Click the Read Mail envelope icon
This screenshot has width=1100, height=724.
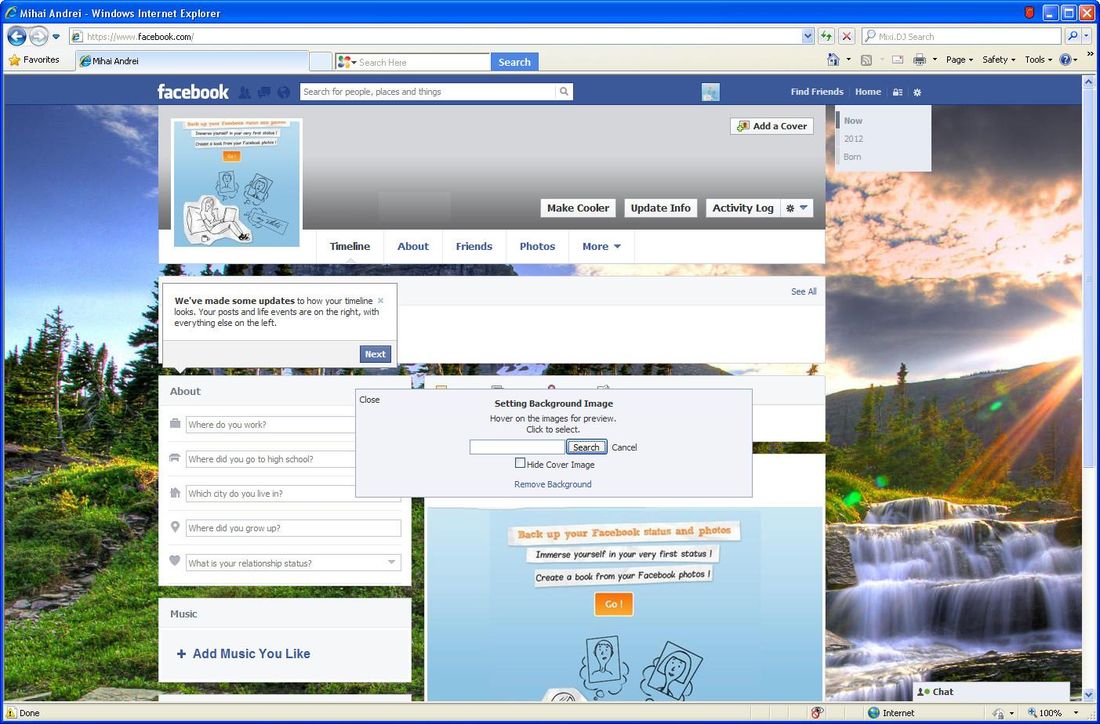click(x=897, y=60)
